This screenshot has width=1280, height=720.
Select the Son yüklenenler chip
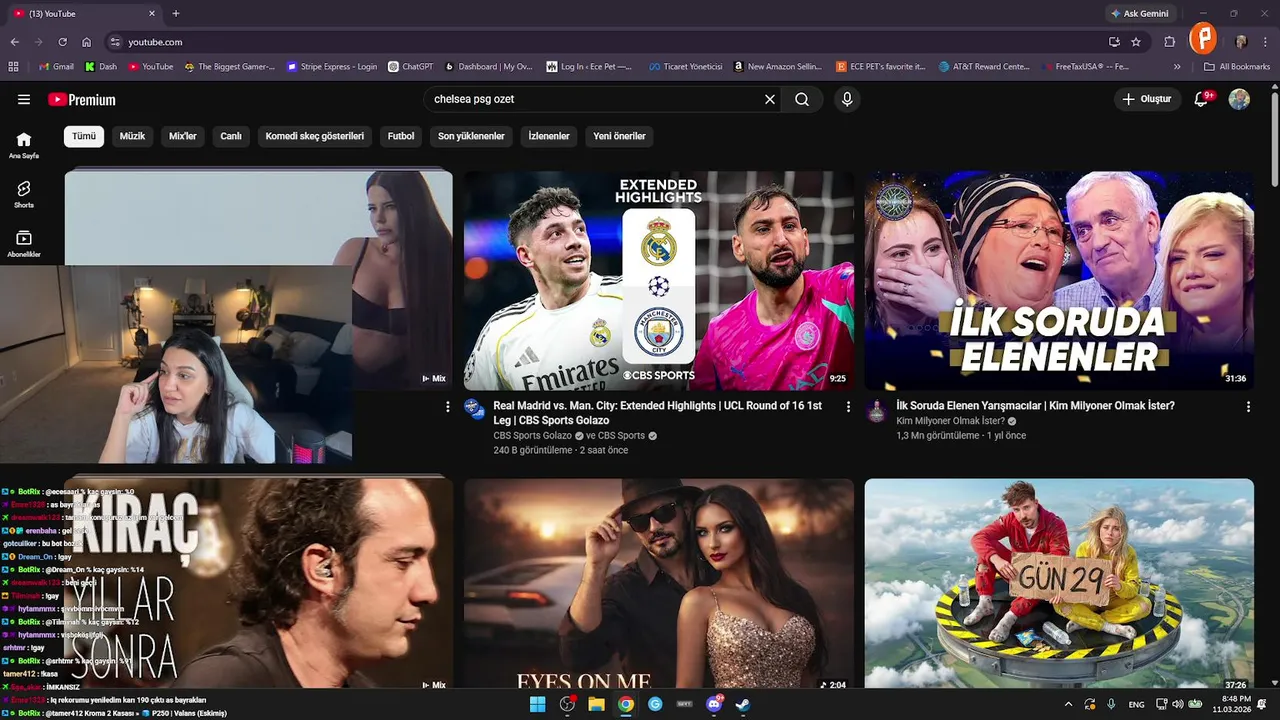pos(471,136)
